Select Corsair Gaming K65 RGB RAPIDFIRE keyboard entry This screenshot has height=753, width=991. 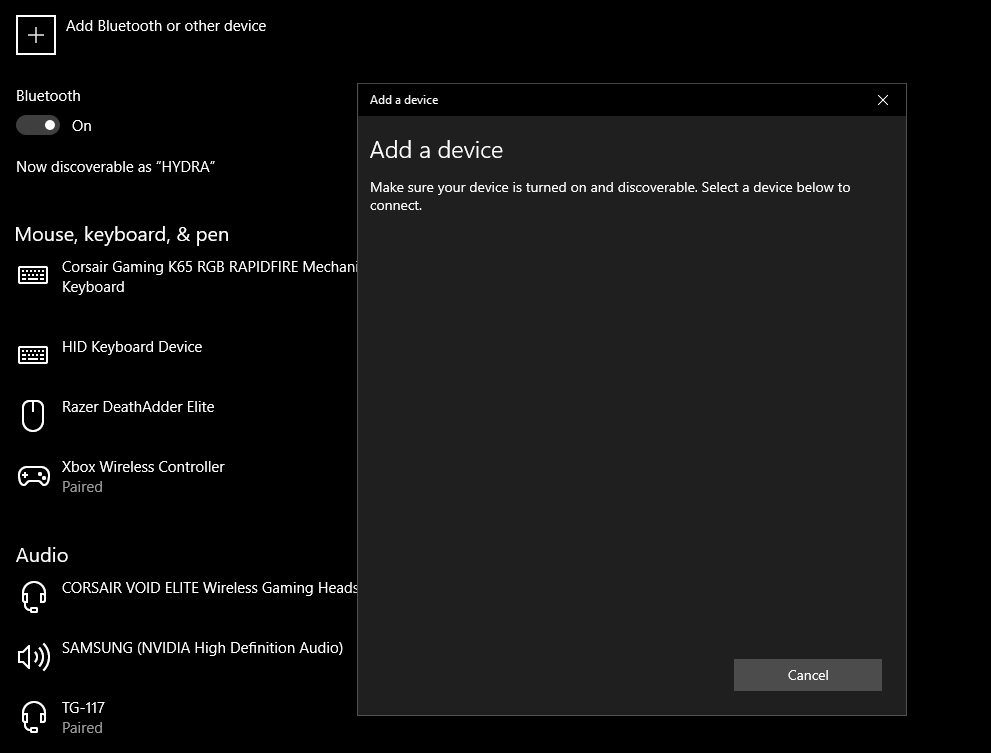186,277
